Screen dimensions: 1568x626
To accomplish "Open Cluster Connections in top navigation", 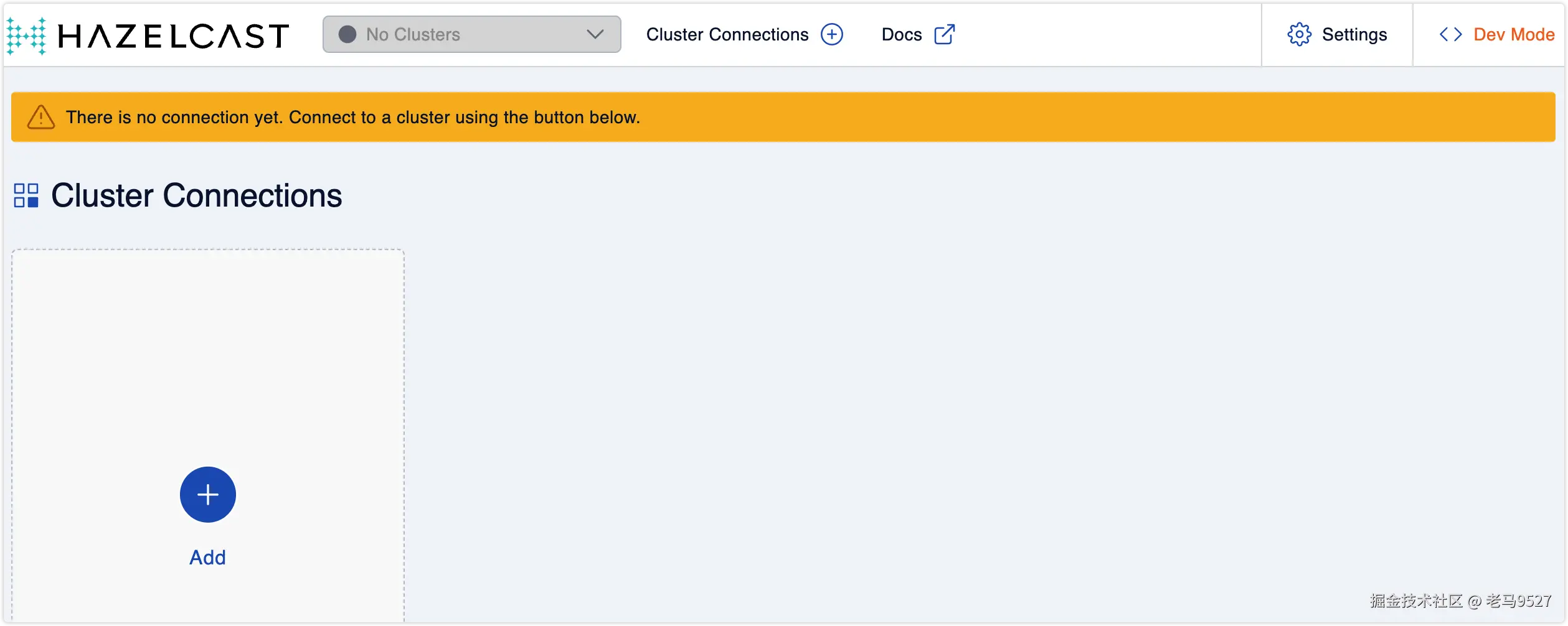I will [x=727, y=35].
